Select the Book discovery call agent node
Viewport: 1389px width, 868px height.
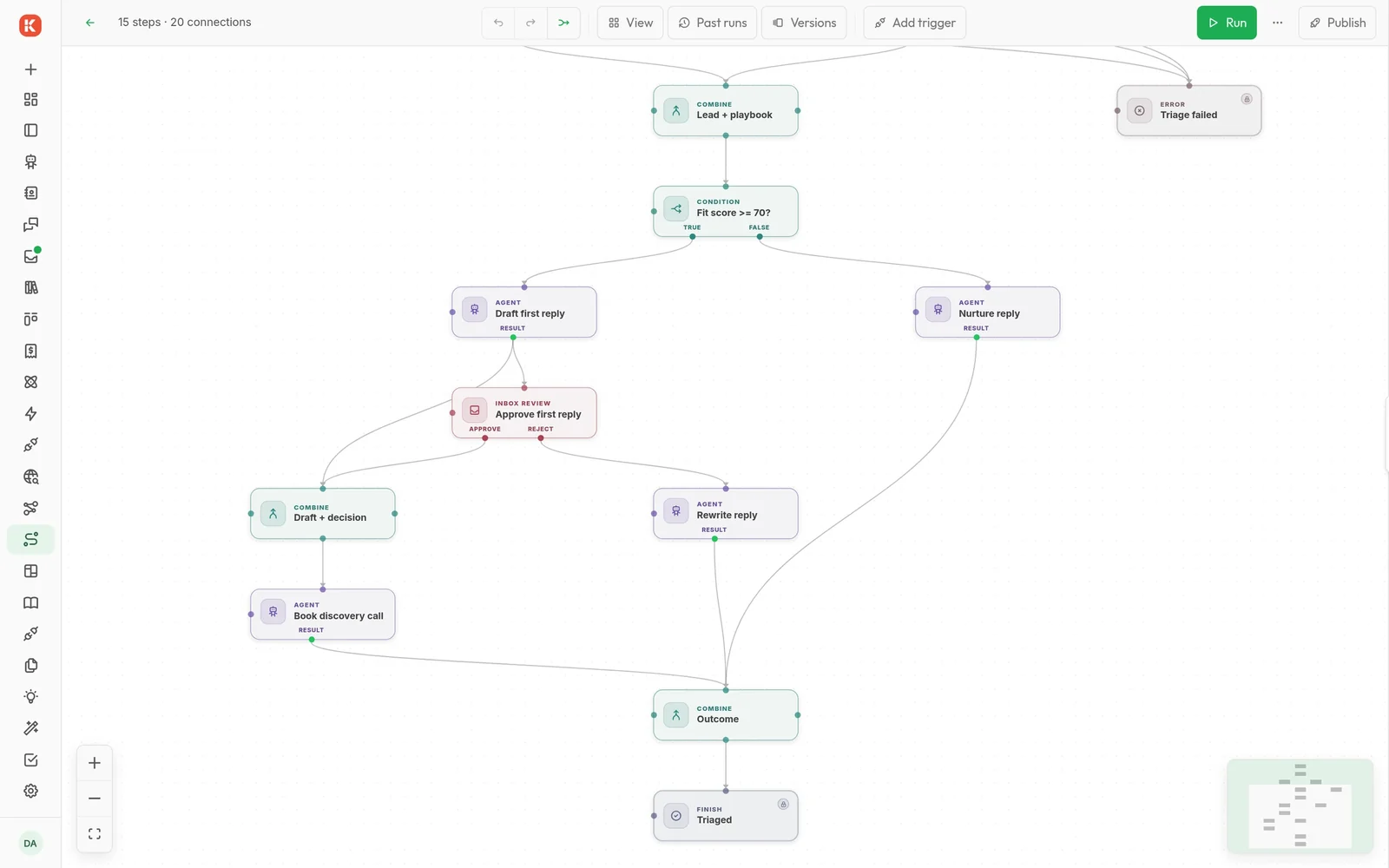click(x=323, y=615)
